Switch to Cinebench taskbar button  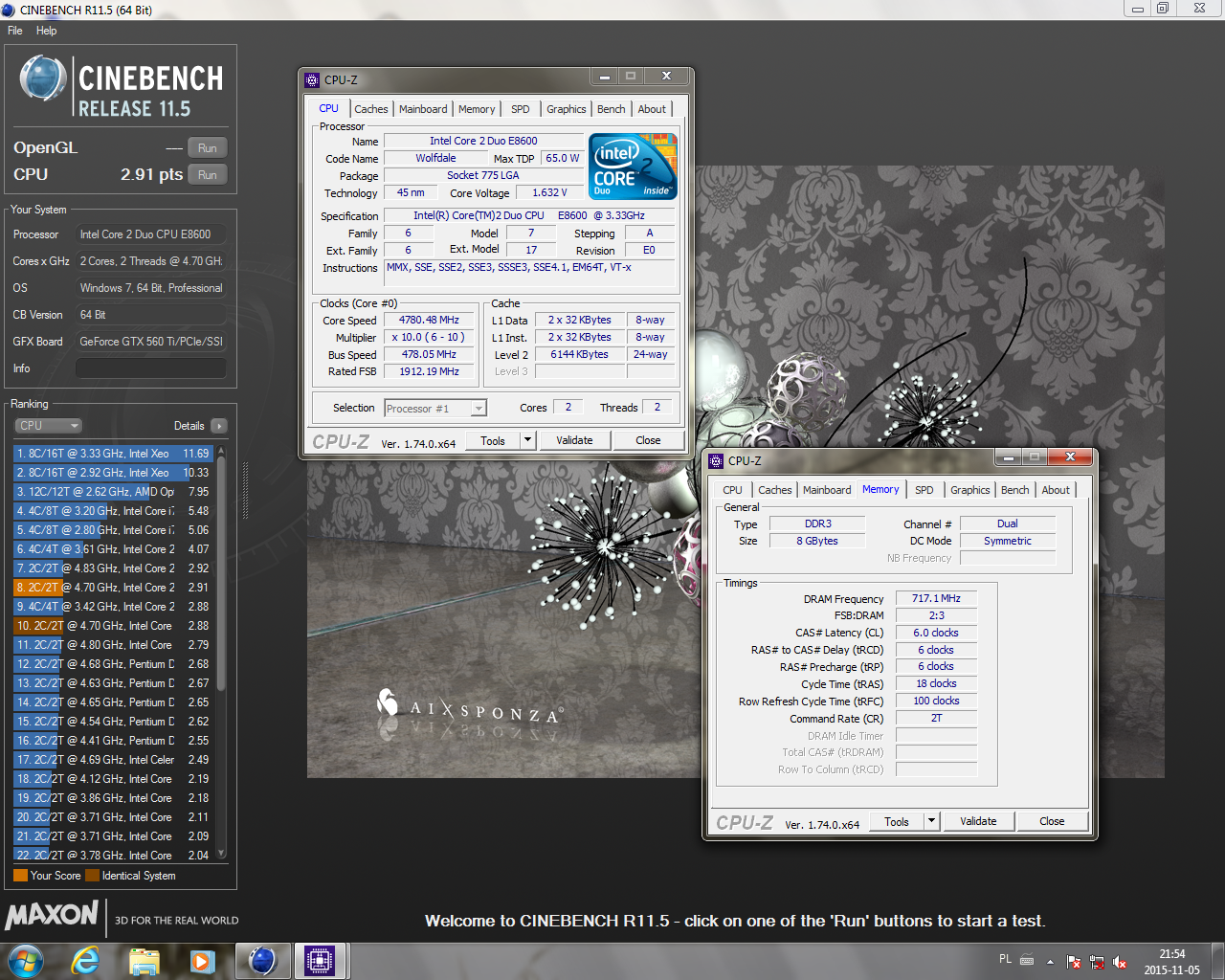[x=262, y=960]
